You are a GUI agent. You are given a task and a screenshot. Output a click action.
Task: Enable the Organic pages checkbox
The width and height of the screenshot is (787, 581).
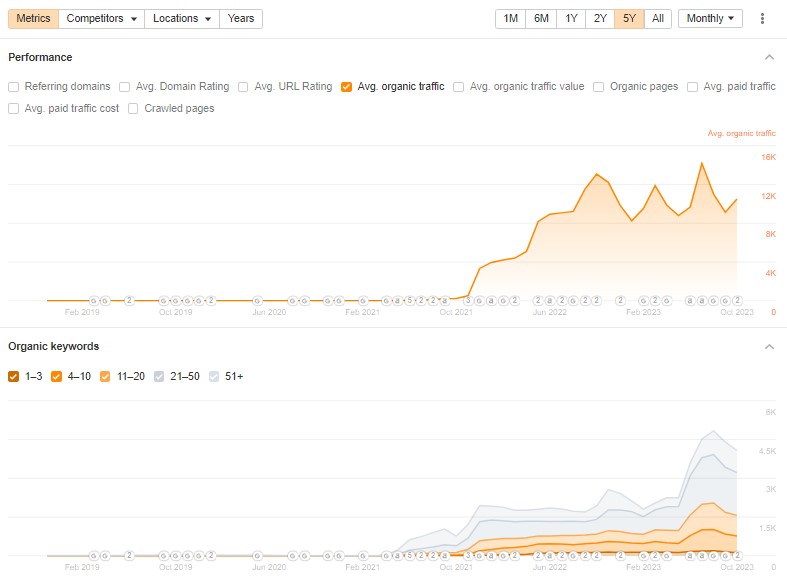click(598, 87)
